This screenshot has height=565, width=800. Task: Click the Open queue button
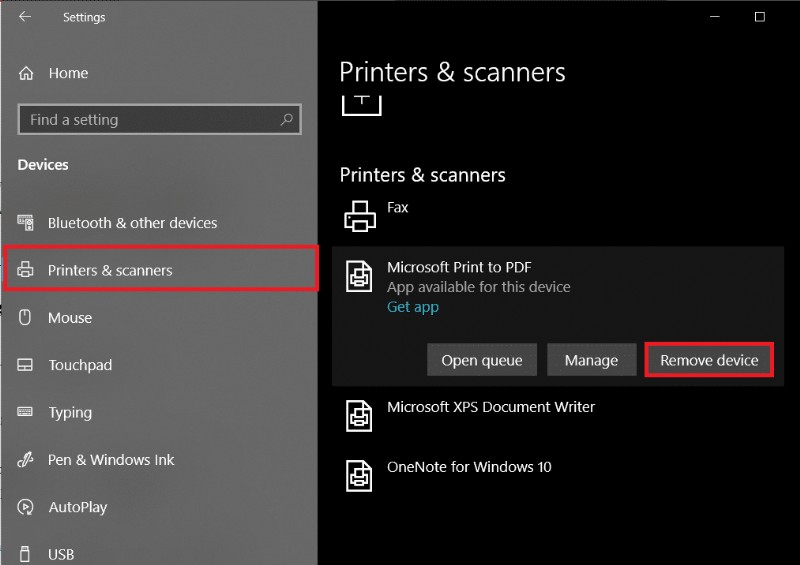(482, 360)
